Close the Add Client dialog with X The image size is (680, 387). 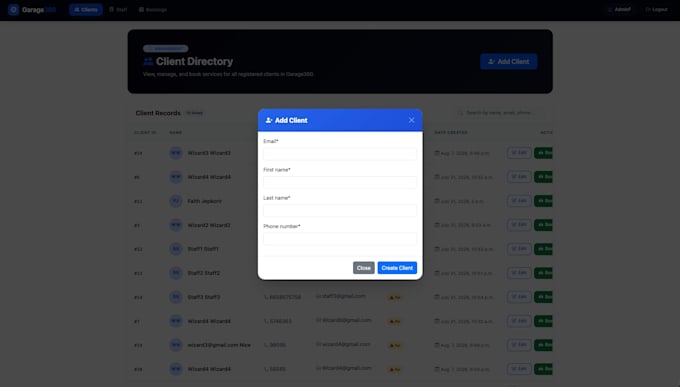[411, 120]
